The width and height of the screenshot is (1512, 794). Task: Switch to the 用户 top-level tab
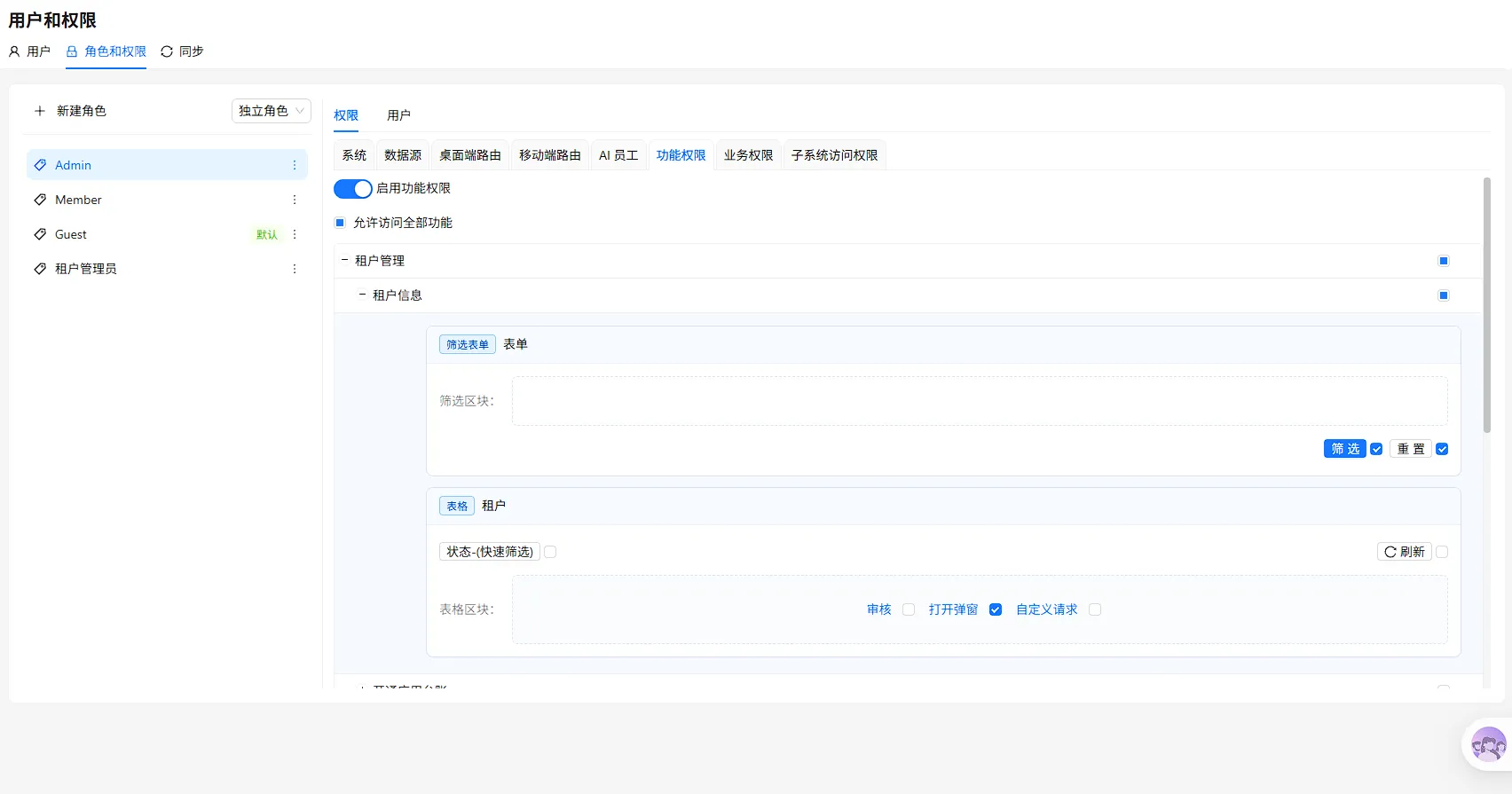29,51
